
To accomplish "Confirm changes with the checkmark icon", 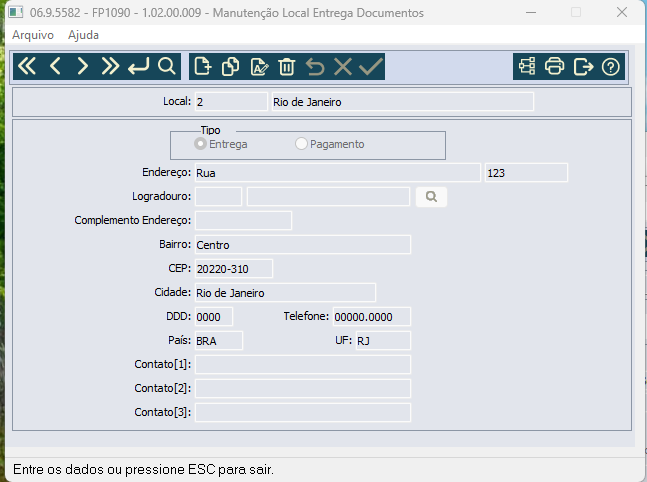I will click(x=371, y=66).
